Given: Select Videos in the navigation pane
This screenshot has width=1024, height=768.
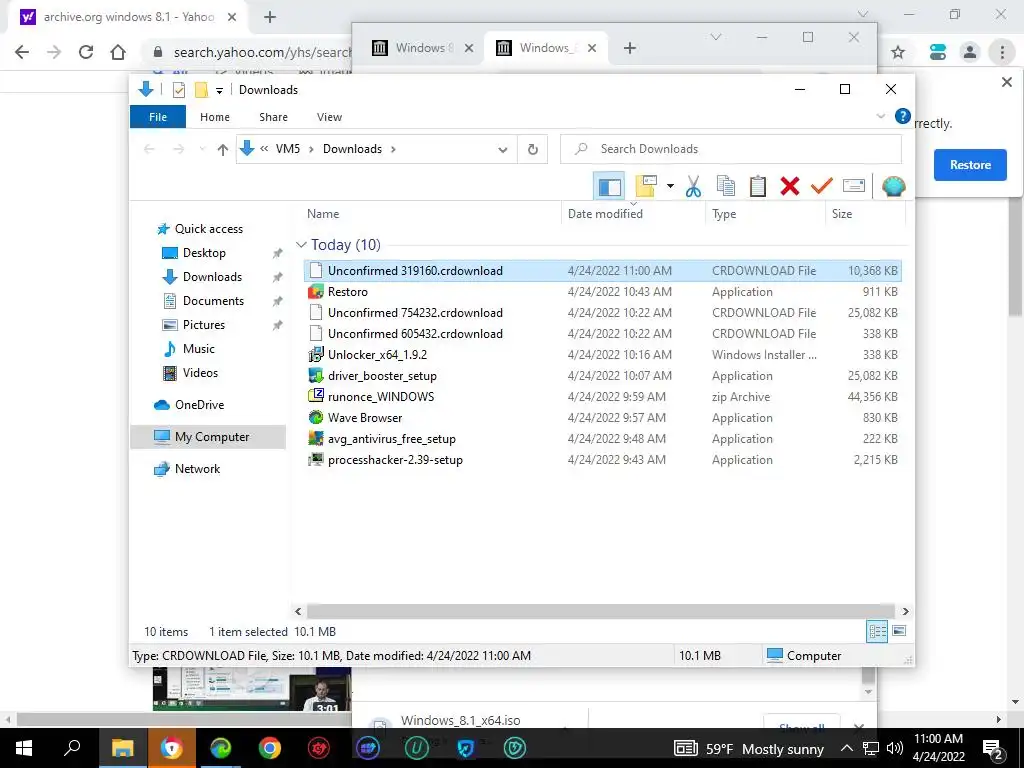Looking at the screenshot, I should [200, 373].
